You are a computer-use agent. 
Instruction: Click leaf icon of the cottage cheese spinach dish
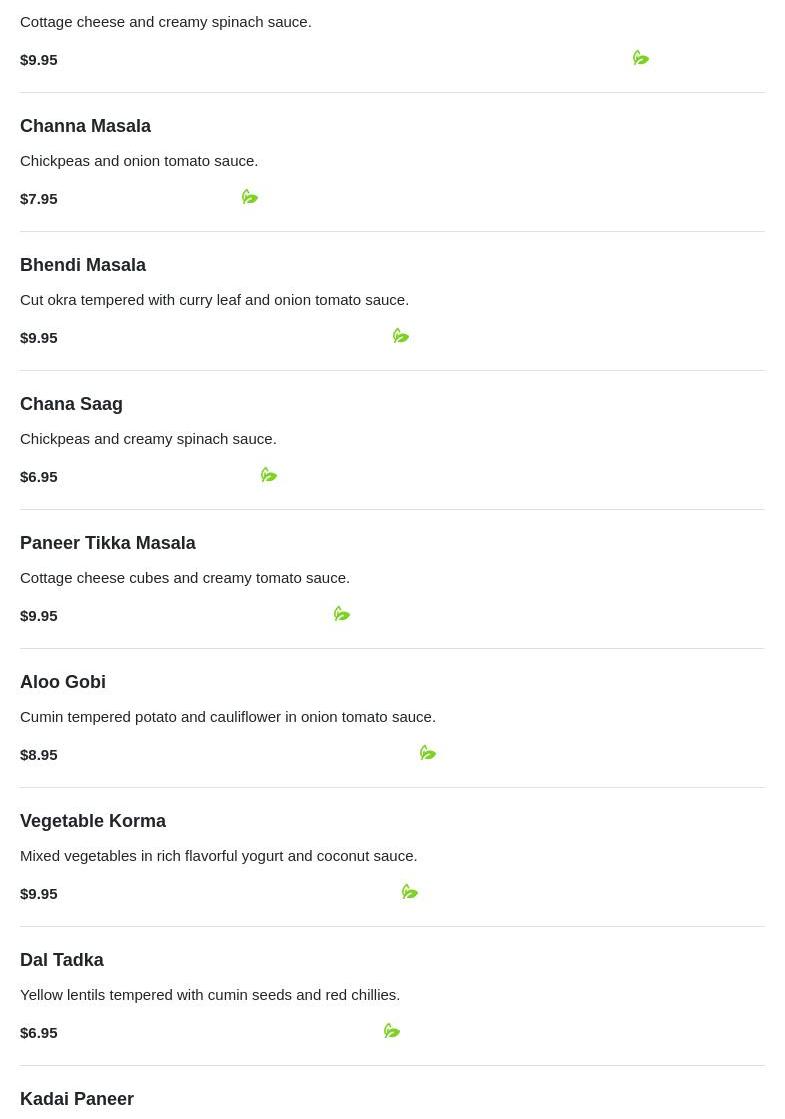pyautogui.click(x=641, y=59)
